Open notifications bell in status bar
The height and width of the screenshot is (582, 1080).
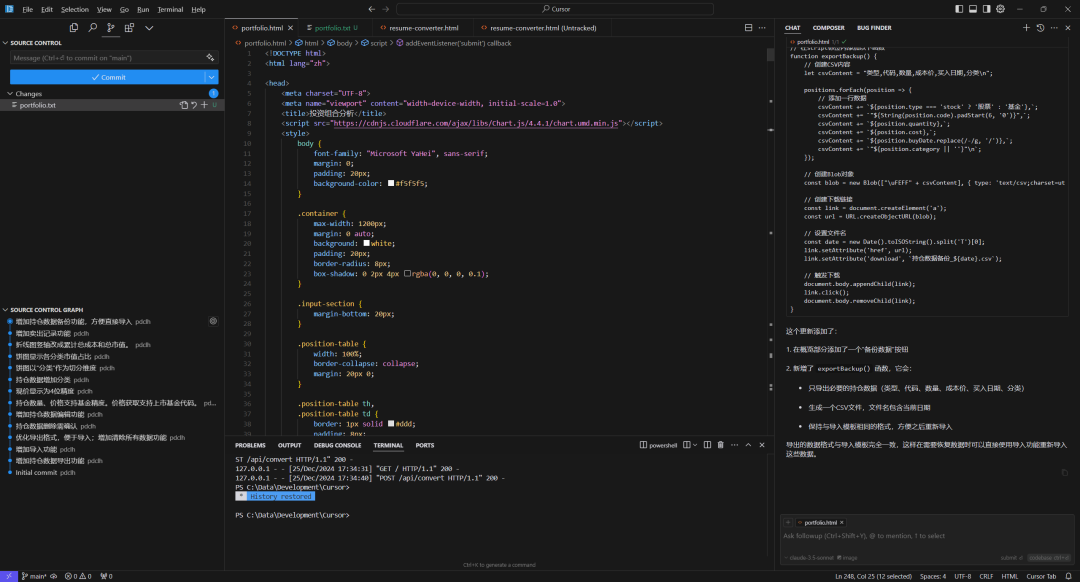coord(1068,576)
